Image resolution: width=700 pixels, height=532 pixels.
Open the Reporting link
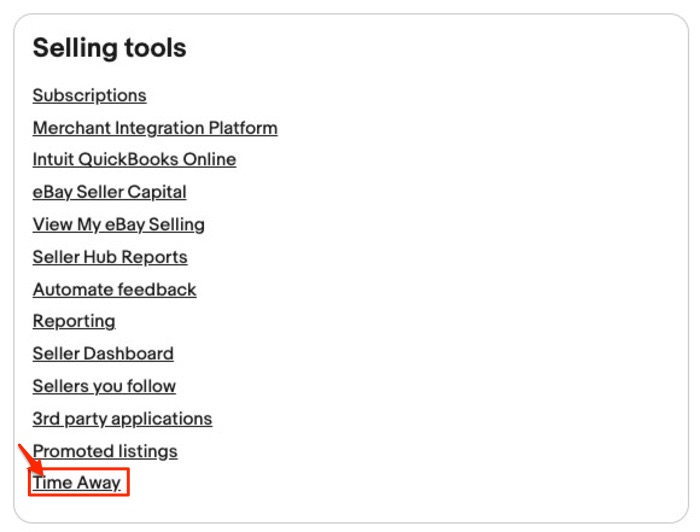pos(74,321)
